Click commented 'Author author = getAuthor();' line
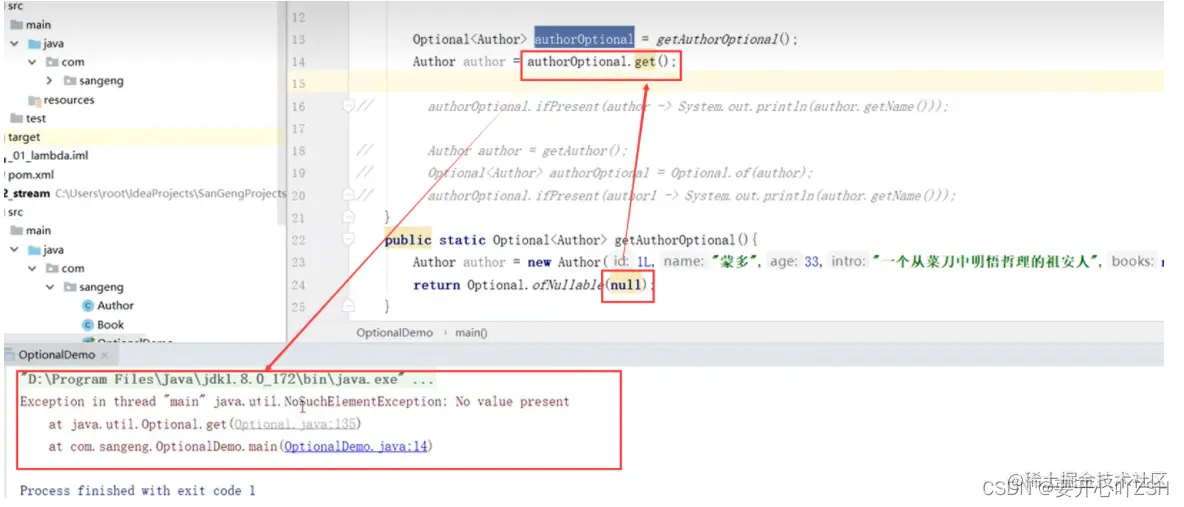The height and width of the screenshot is (507, 1184). tap(528, 151)
